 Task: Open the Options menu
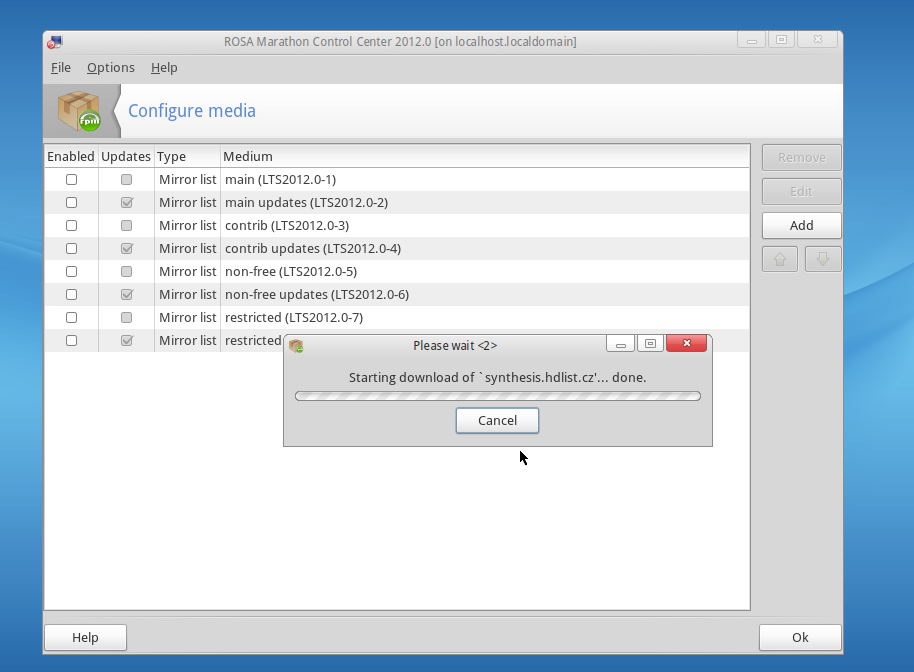[111, 68]
